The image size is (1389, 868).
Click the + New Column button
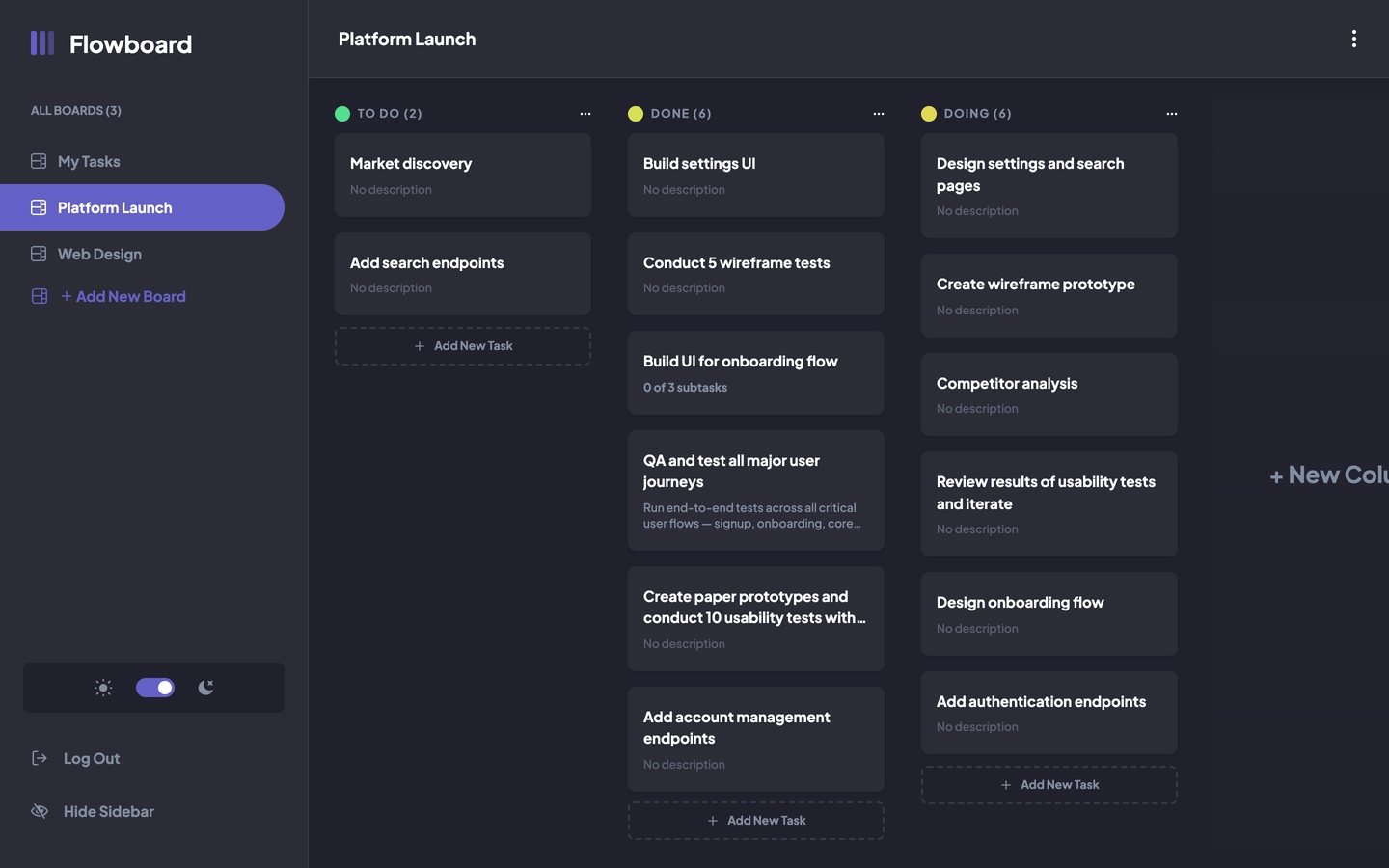click(x=1329, y=475)
